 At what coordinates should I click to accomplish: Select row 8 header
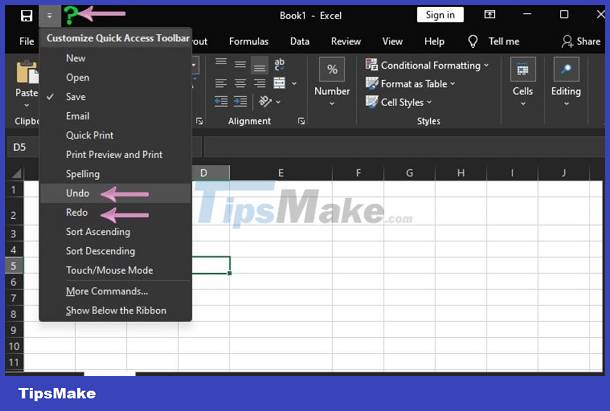click(x=14, y=314)
